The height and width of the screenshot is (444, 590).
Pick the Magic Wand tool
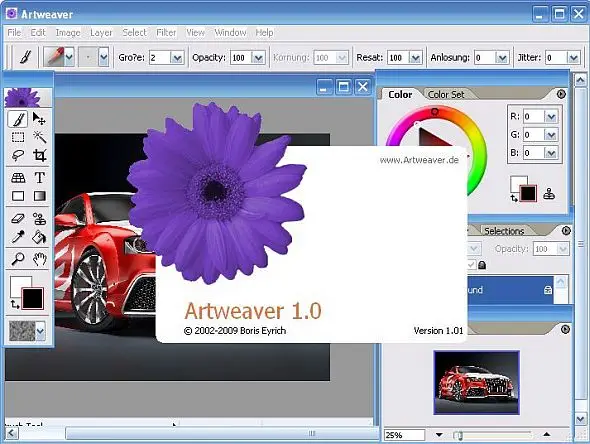point(40,137)
